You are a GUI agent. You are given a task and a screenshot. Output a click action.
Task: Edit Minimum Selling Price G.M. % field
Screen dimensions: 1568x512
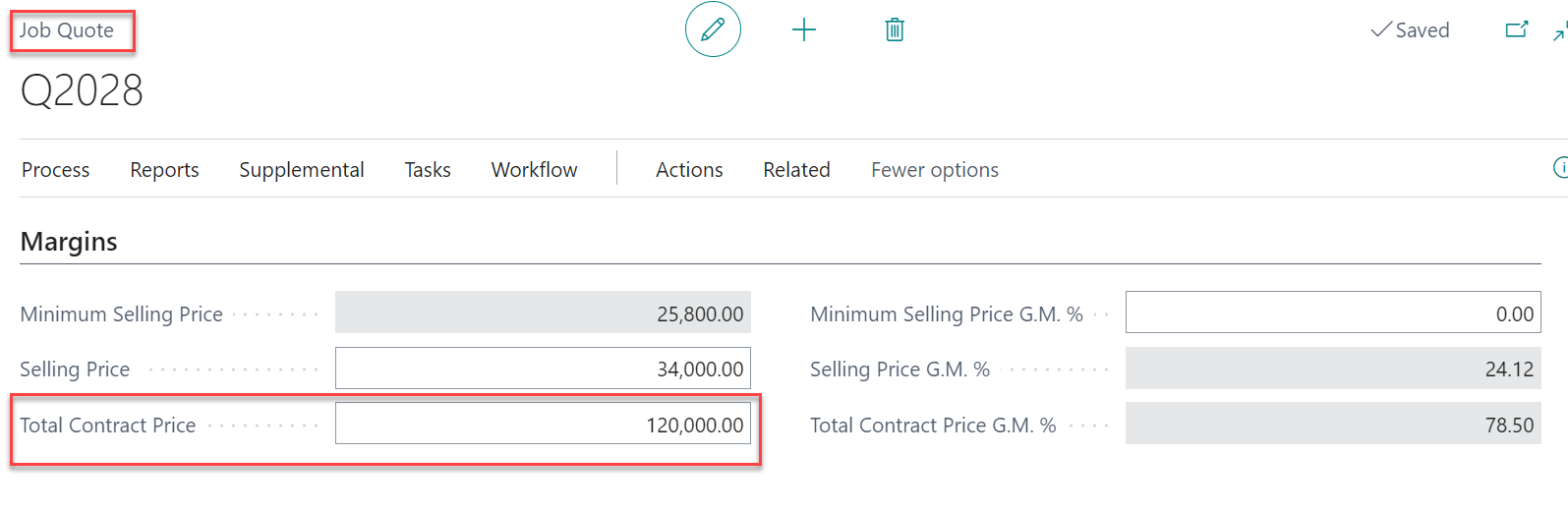[1332, 313]
